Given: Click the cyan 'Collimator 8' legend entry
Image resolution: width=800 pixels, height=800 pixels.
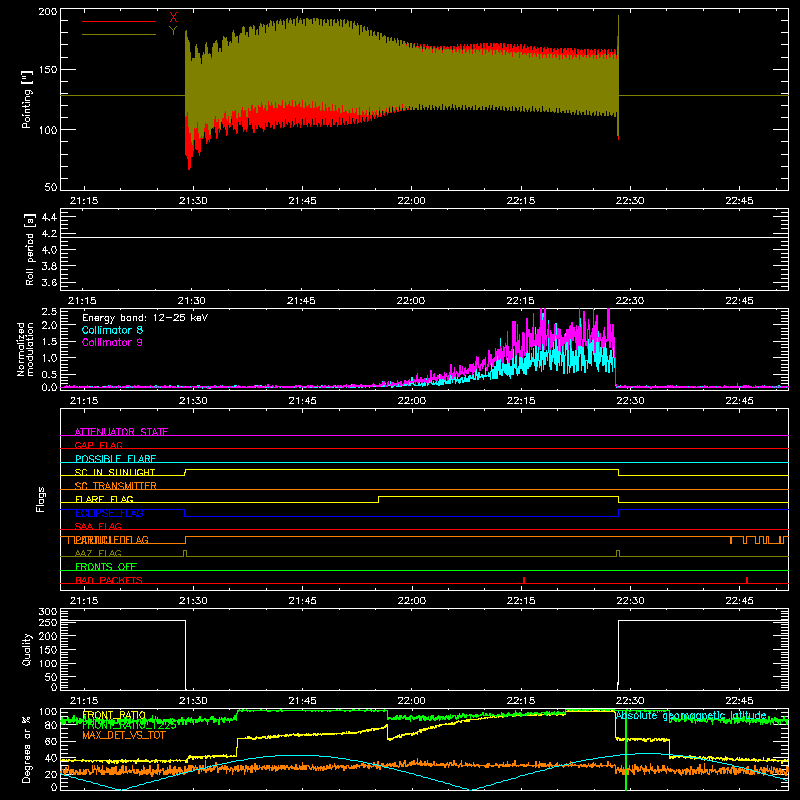Looking at the screenshot, I should (112, 330).
